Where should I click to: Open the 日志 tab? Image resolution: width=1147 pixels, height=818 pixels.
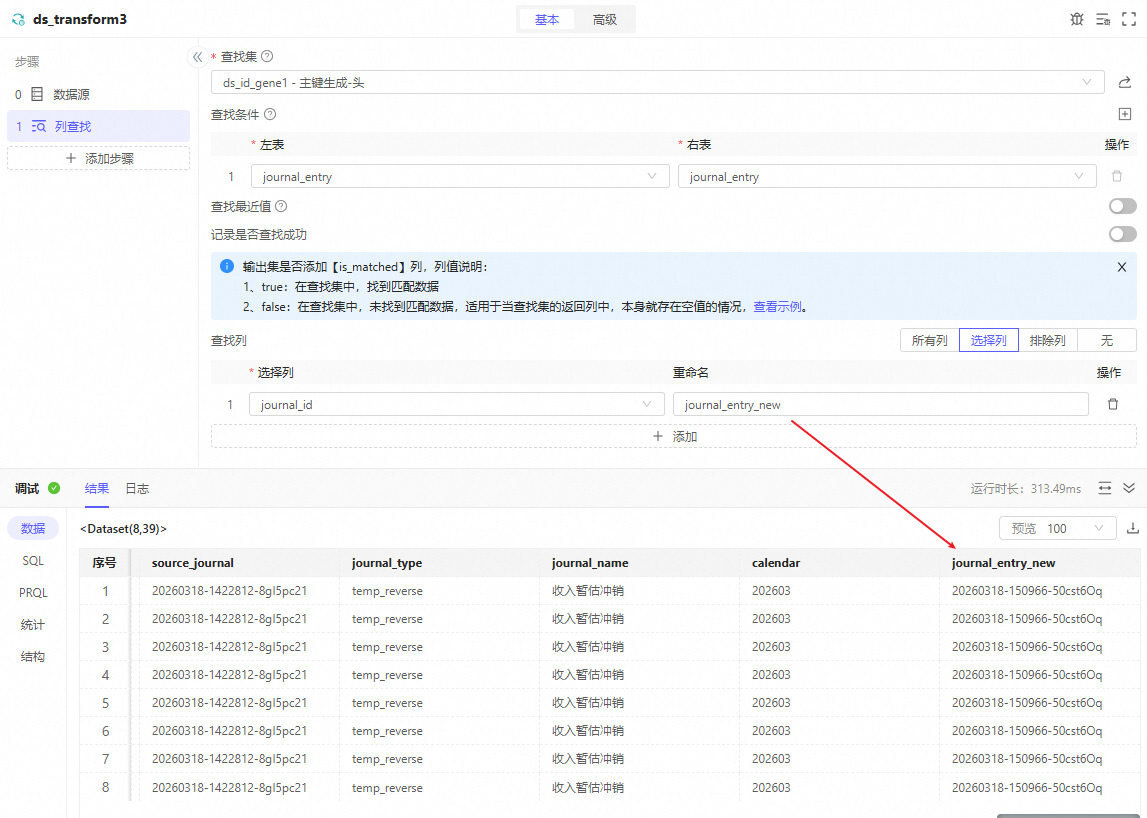pos(137,488)
